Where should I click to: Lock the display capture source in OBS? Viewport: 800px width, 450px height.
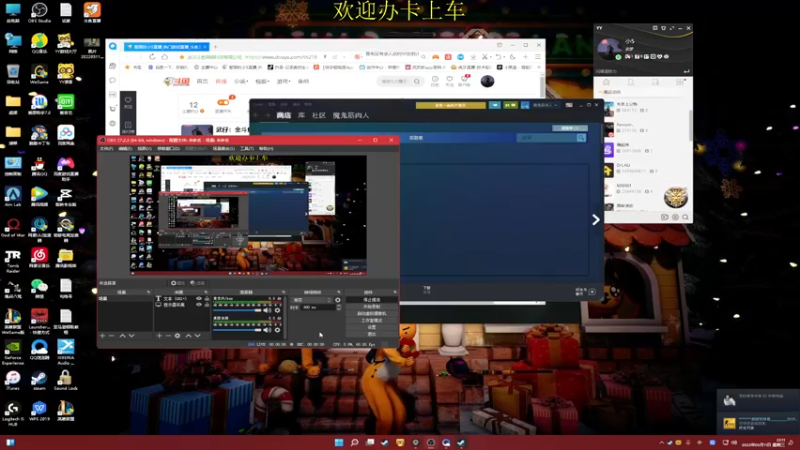(x=207, y=305)
